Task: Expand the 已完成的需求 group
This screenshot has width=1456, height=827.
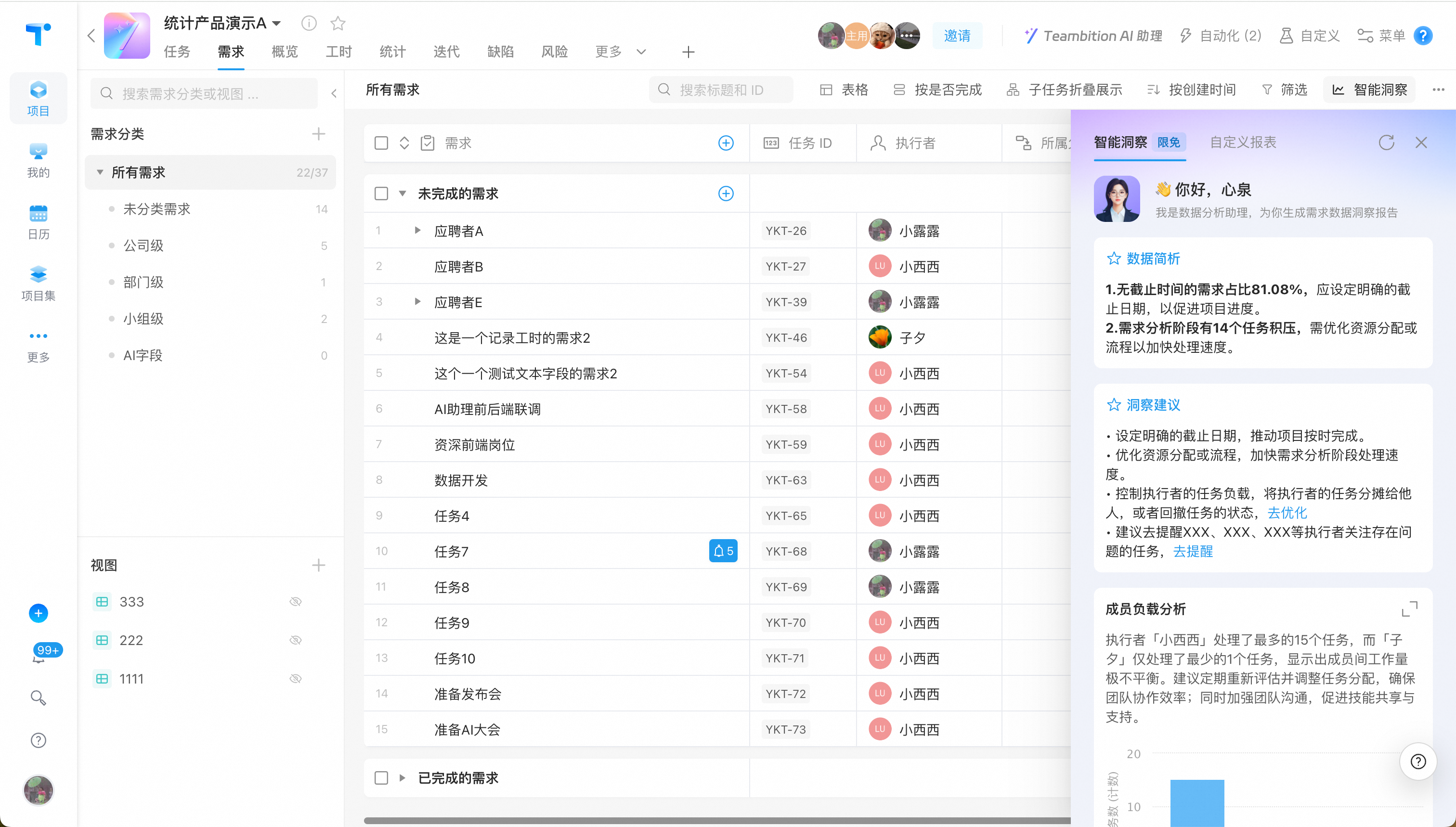Action: [402, 777]
